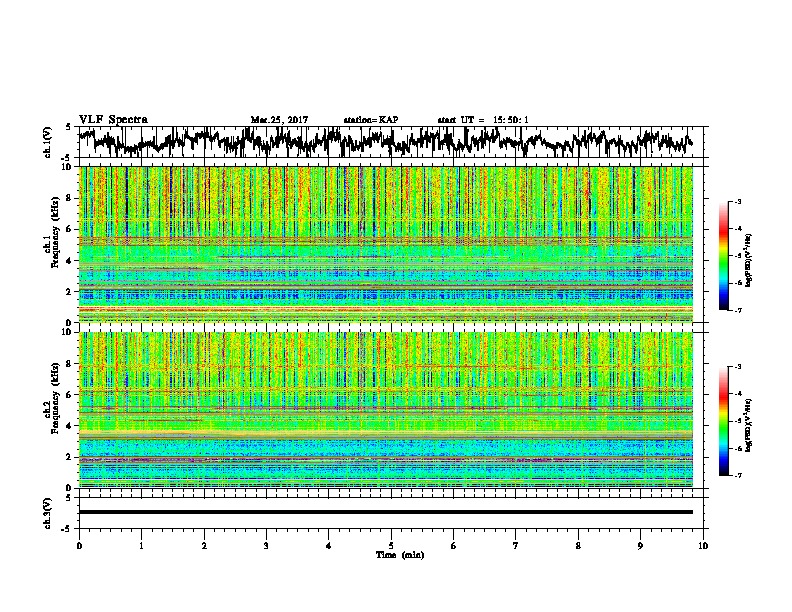Click the "-7" tick on ch.2 colorbar

[738, 475]
